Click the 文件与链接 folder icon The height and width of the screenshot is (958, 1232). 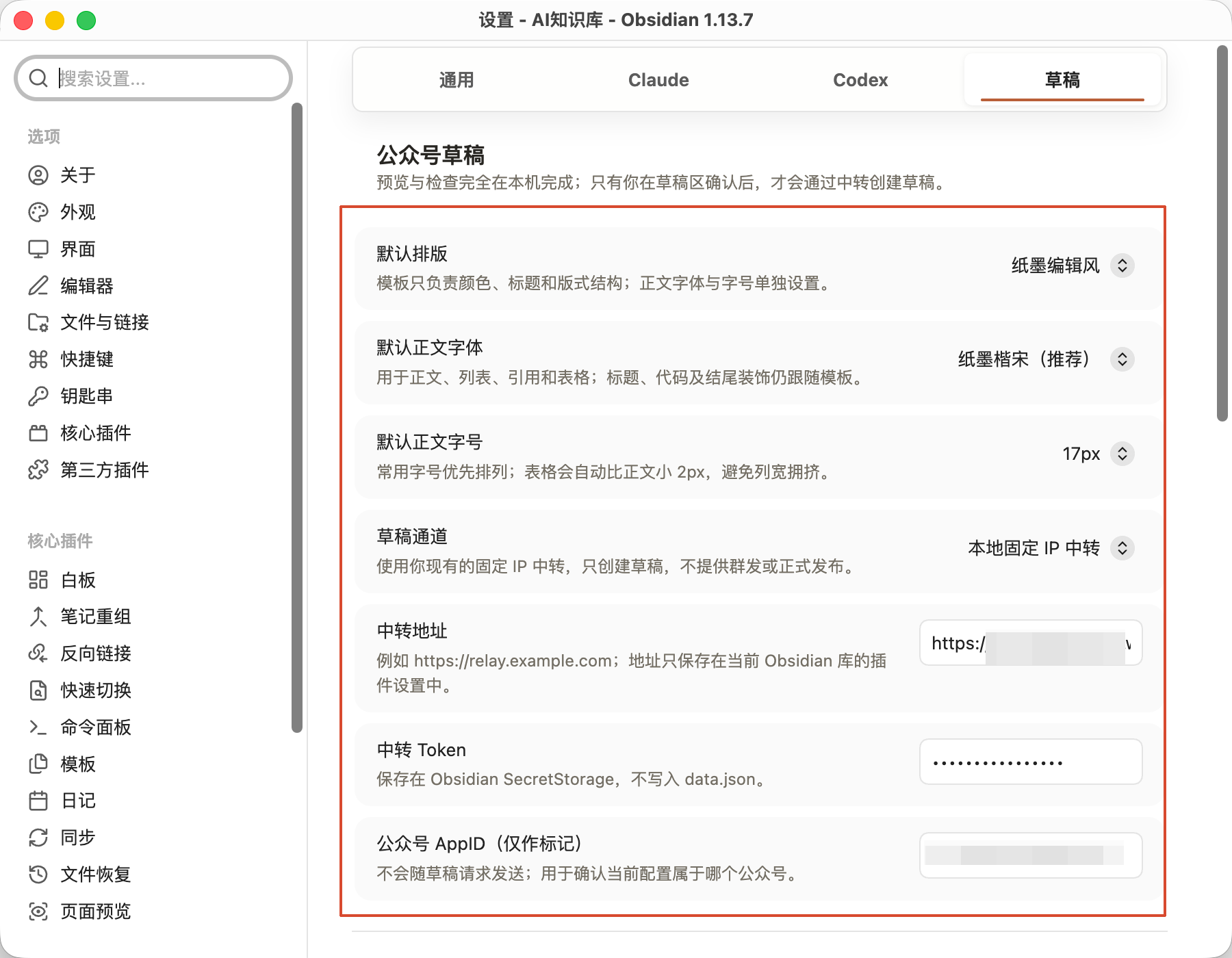[x=38, y=322]
